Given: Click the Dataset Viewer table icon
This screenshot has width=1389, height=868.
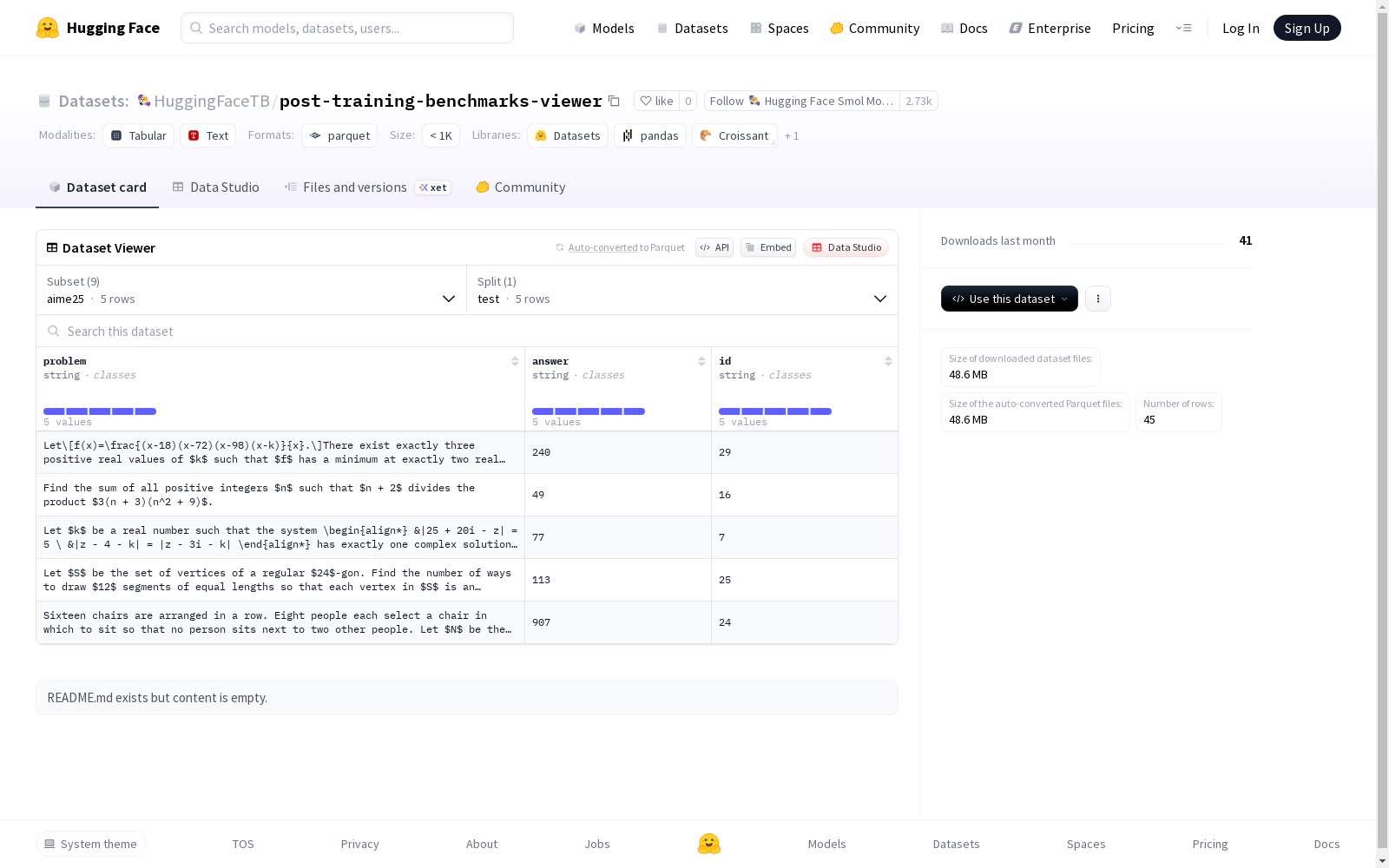Looking at the screenshot, I should 52,247.
